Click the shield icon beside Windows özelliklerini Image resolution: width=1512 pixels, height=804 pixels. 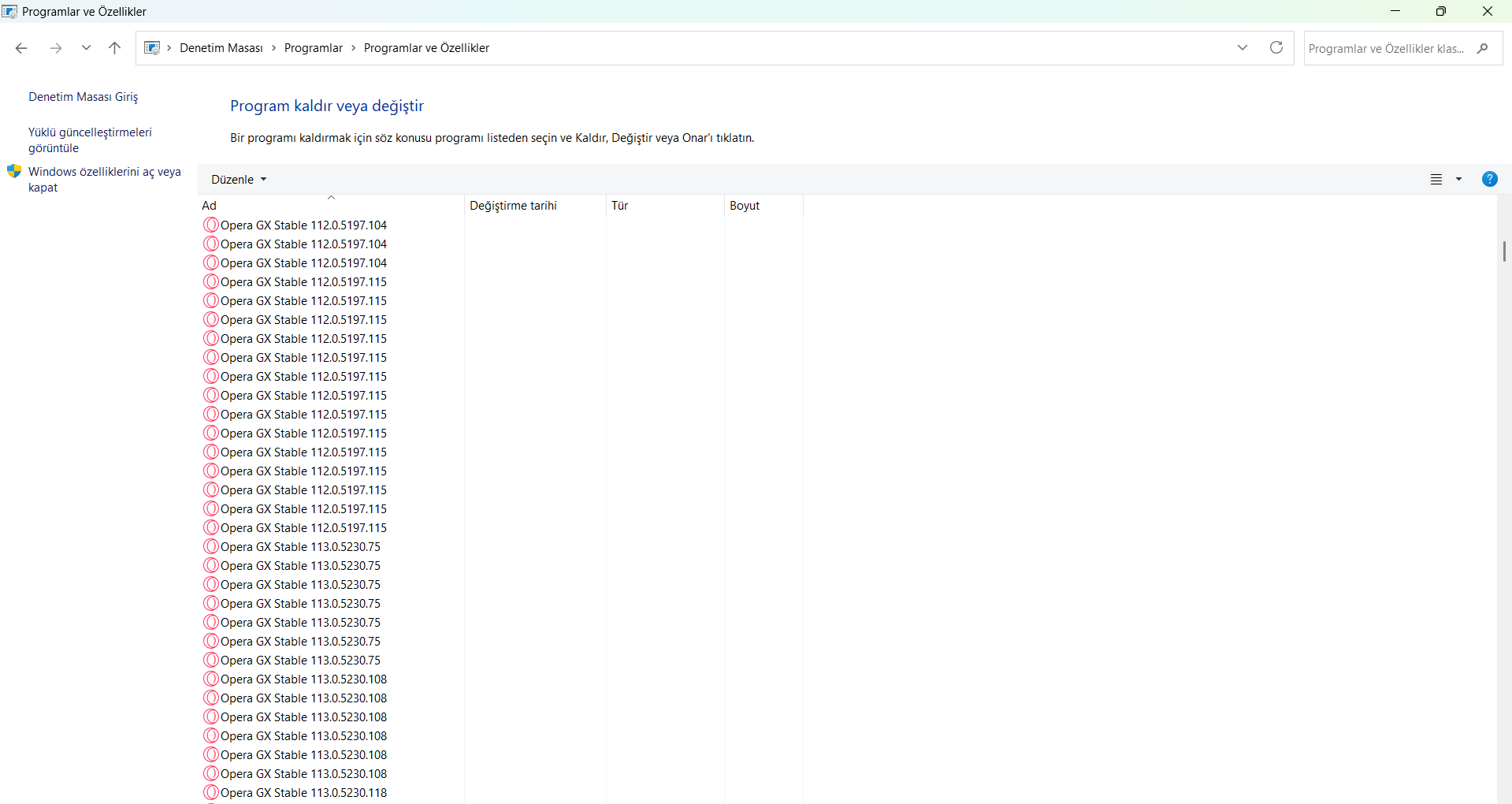coord(14,171)
